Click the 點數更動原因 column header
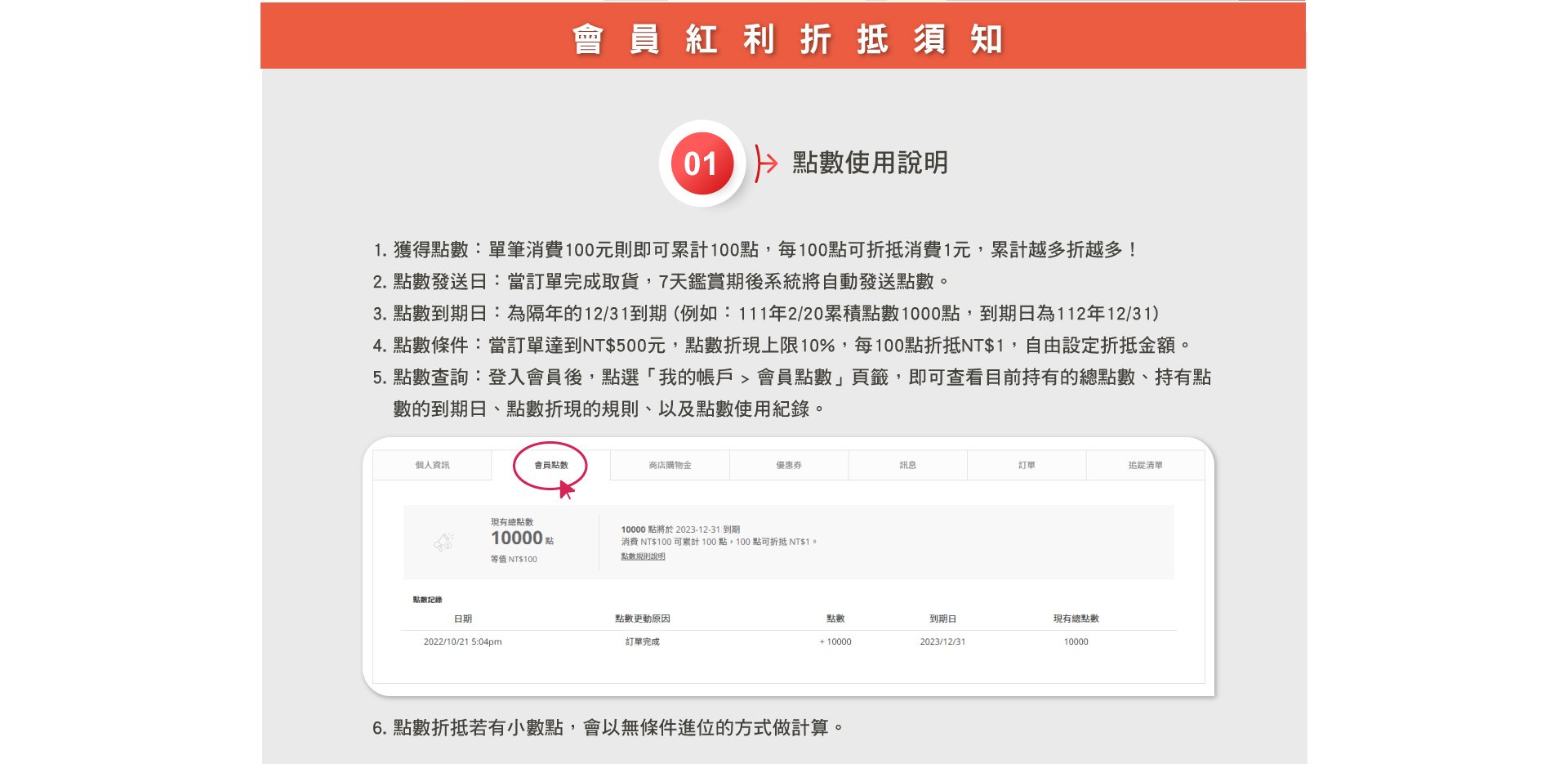Viewport: 1568px width, 764px height. [x=642, y=619]
